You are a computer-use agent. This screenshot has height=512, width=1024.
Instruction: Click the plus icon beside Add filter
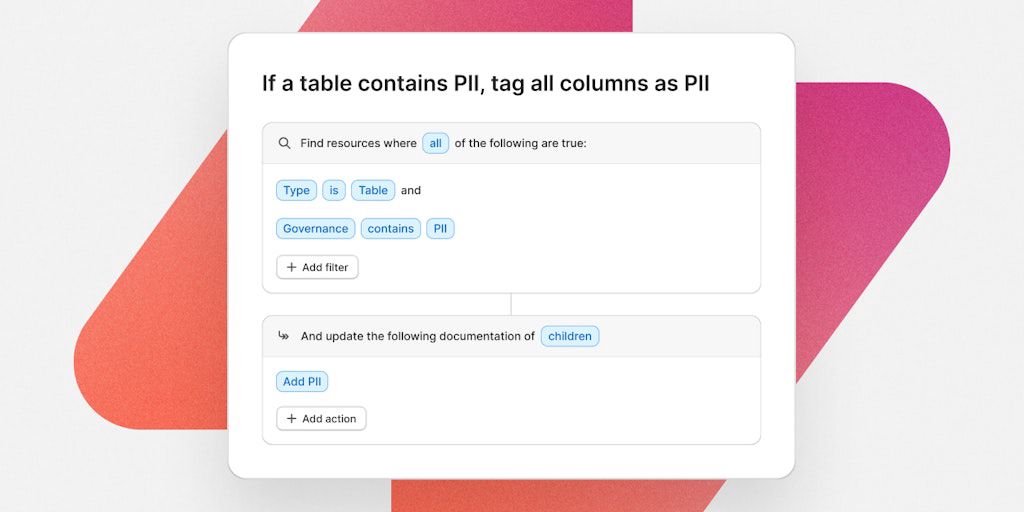click(291, 267)
